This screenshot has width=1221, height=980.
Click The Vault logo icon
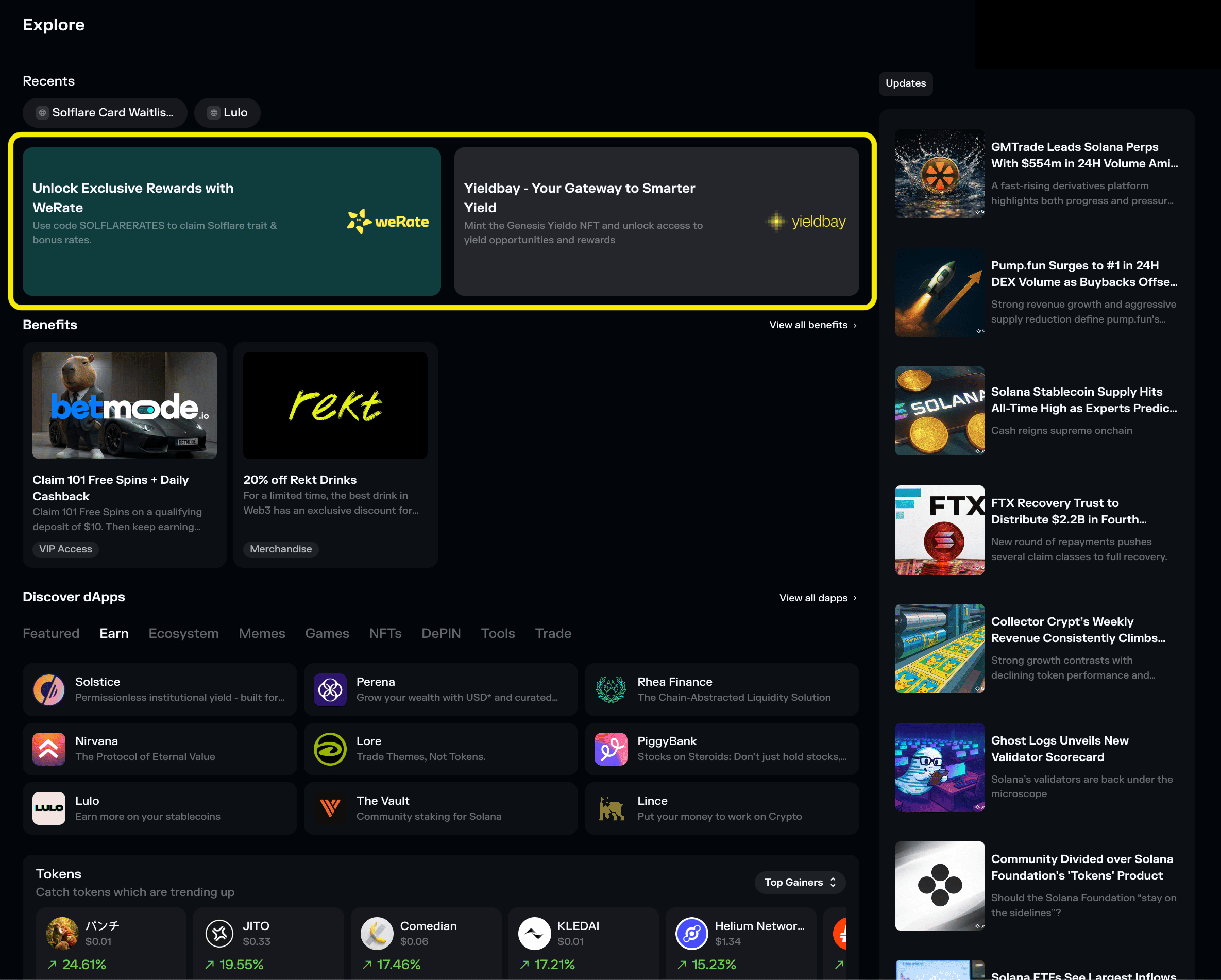click(x=330, y=808)
